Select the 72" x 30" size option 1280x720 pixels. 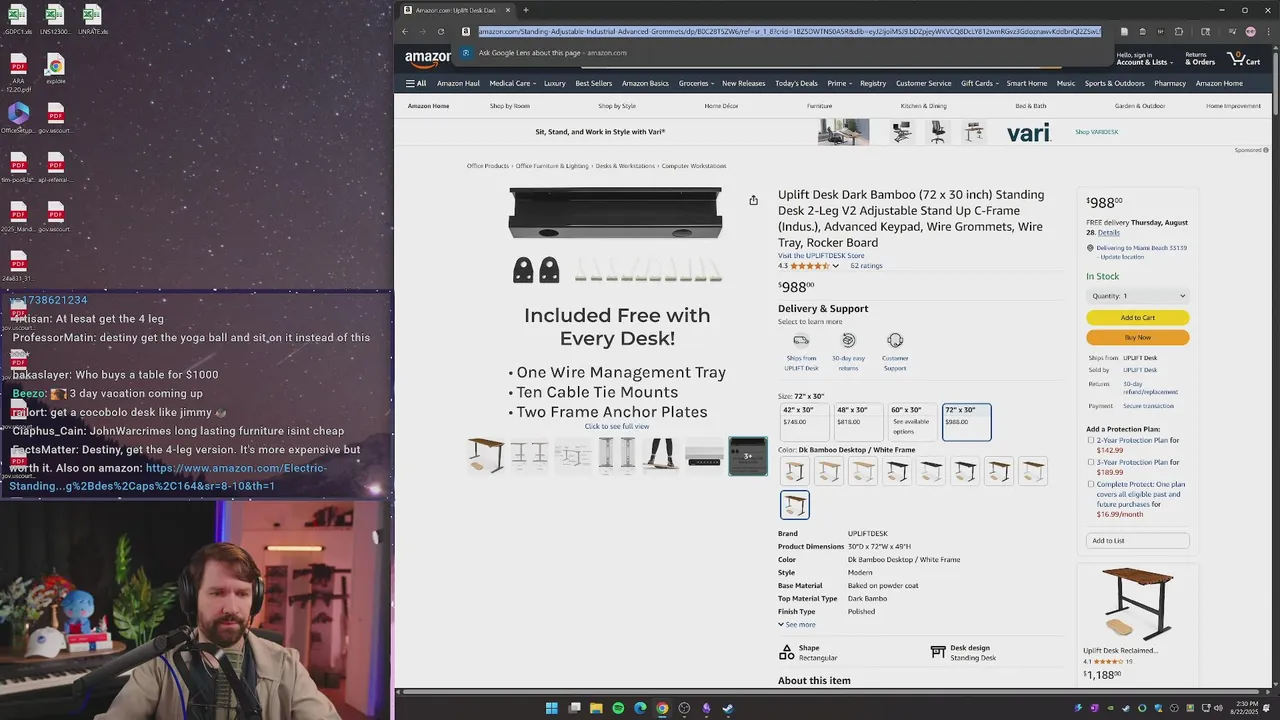click(966, 422)
